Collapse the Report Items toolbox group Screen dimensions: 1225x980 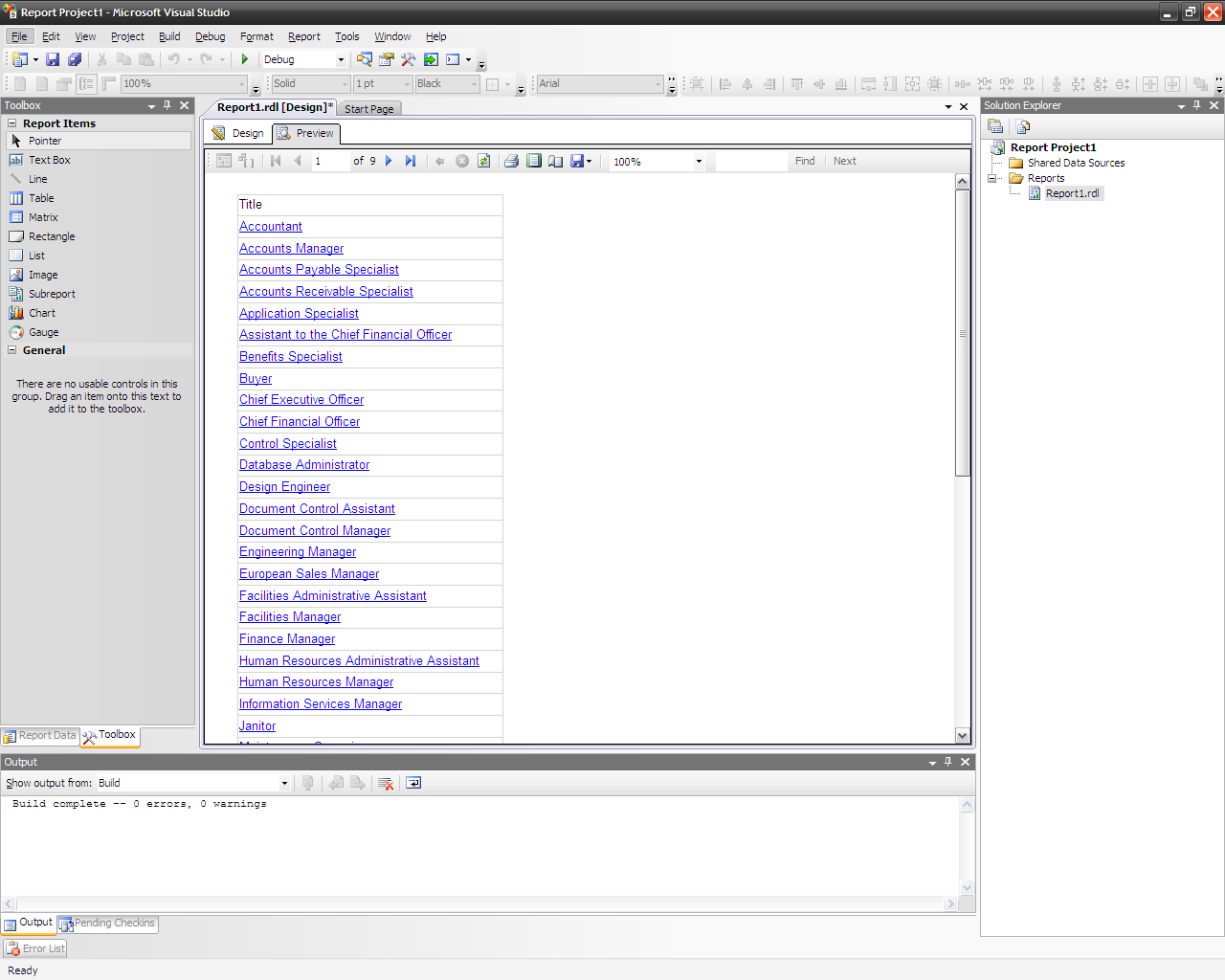[x=12, y=123]
